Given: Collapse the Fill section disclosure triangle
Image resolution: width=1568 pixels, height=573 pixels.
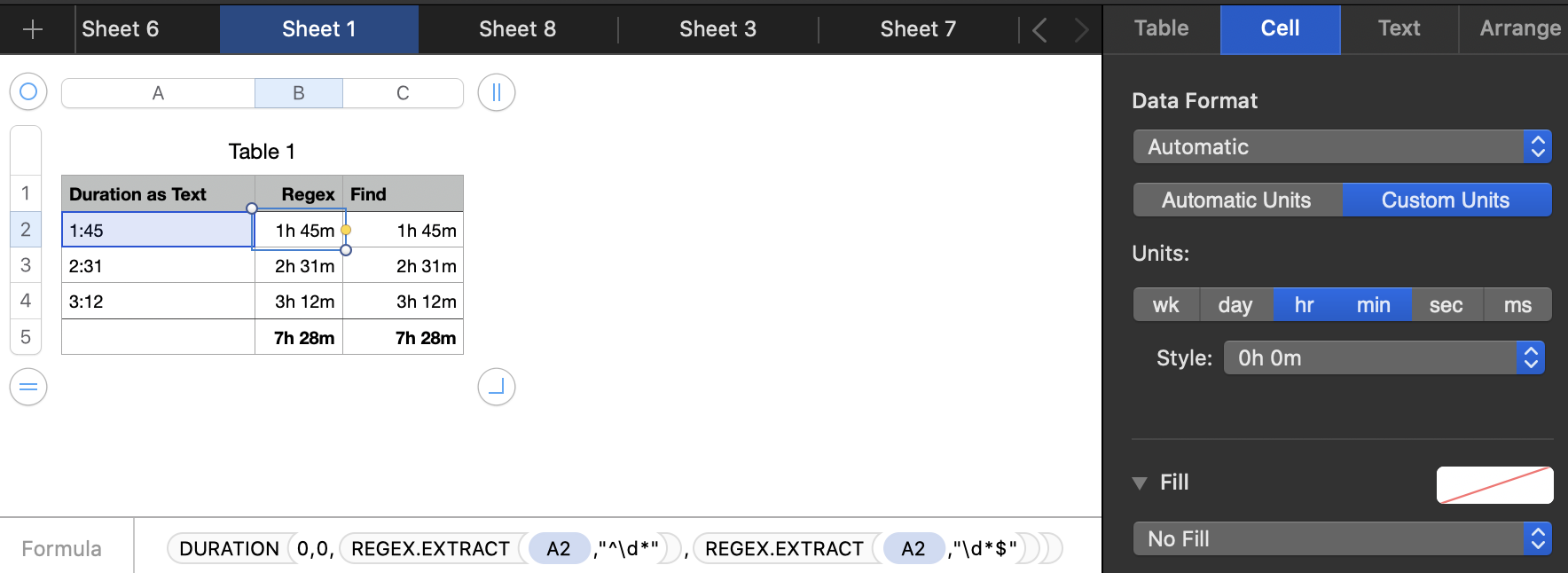Looking at the screenshot, I should 1140,483.
